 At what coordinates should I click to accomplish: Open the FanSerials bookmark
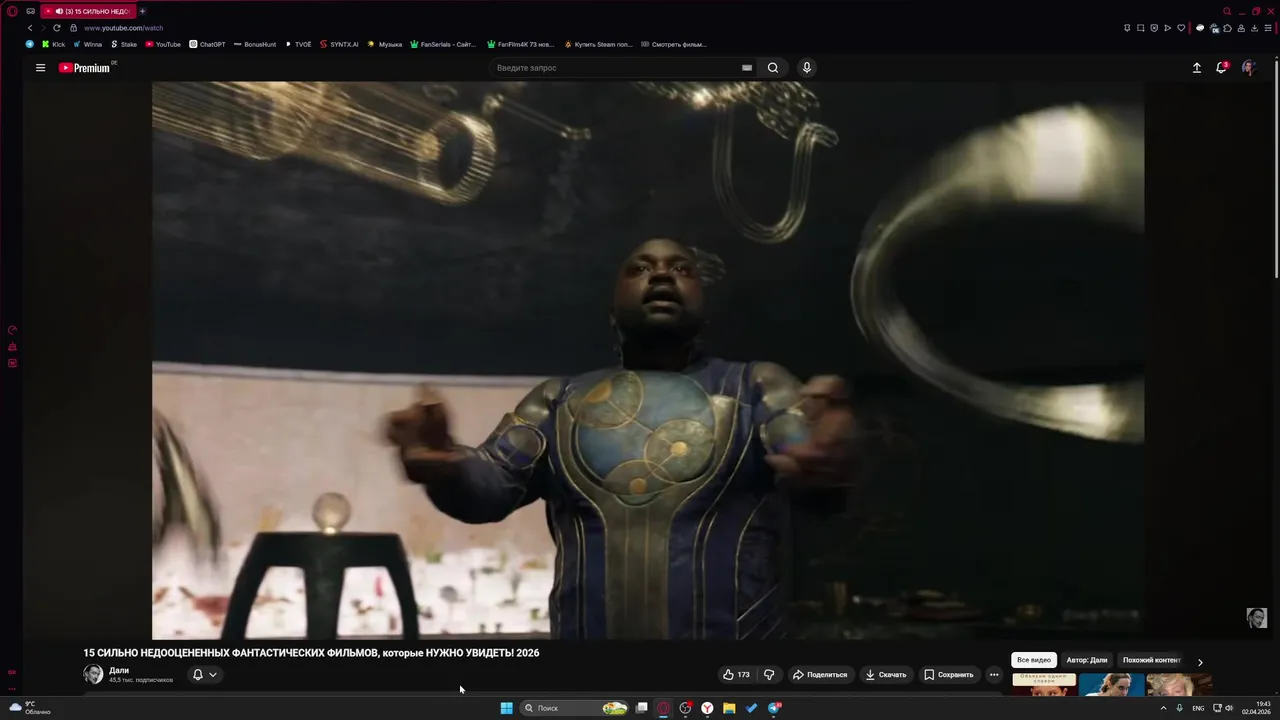point(443,44)
